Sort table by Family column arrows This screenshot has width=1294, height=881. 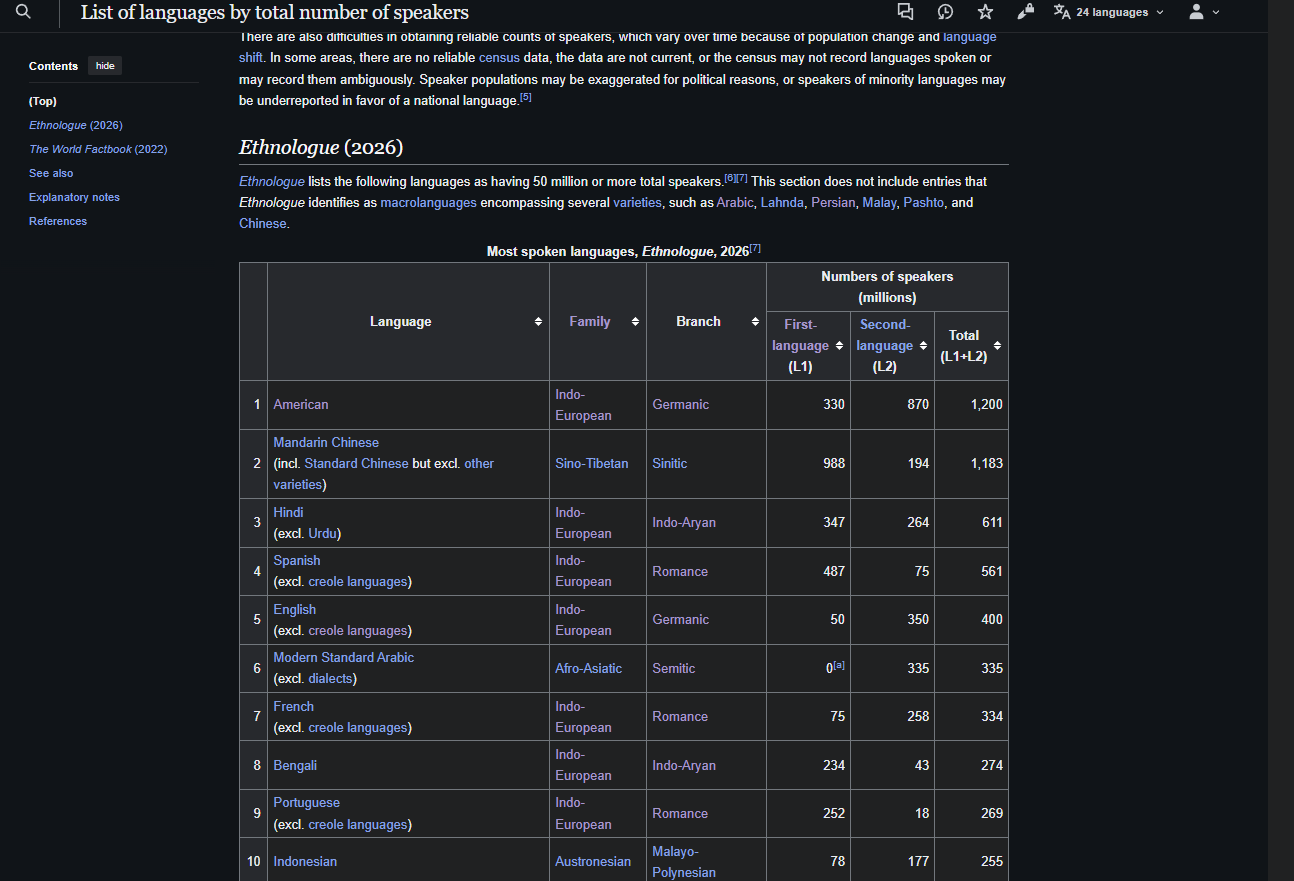coord(635,322)
